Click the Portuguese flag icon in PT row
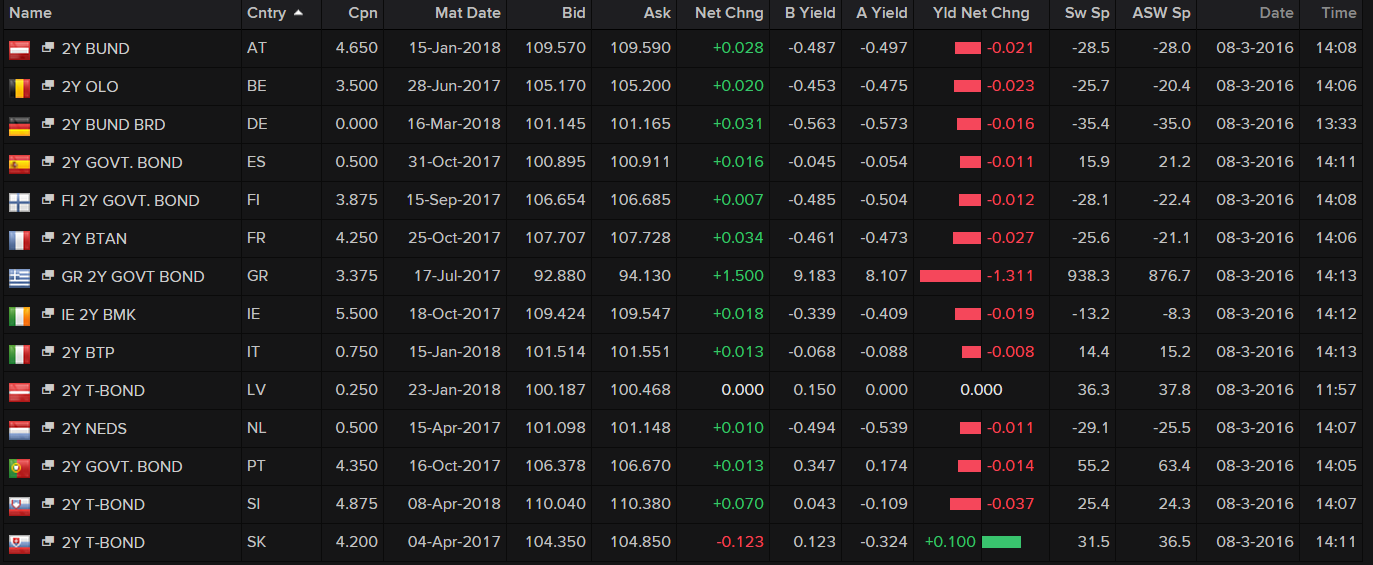Viewport: 1373px width, 565px height. coord(19,467)
